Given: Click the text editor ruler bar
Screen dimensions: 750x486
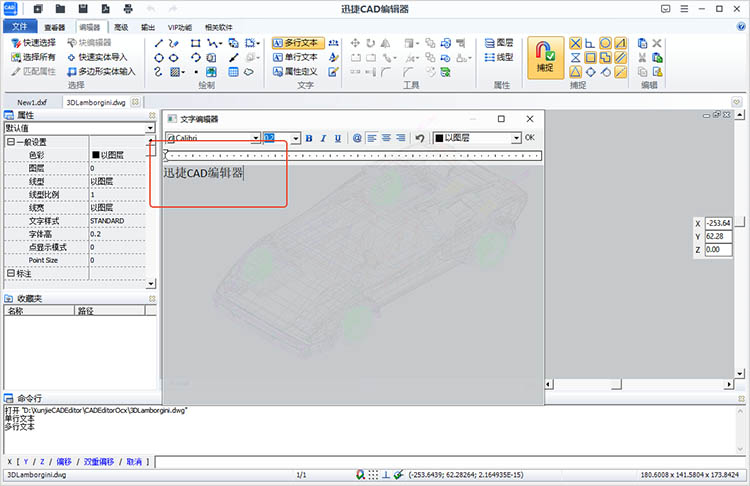Looking at the screenshot, I should [353, 155].
